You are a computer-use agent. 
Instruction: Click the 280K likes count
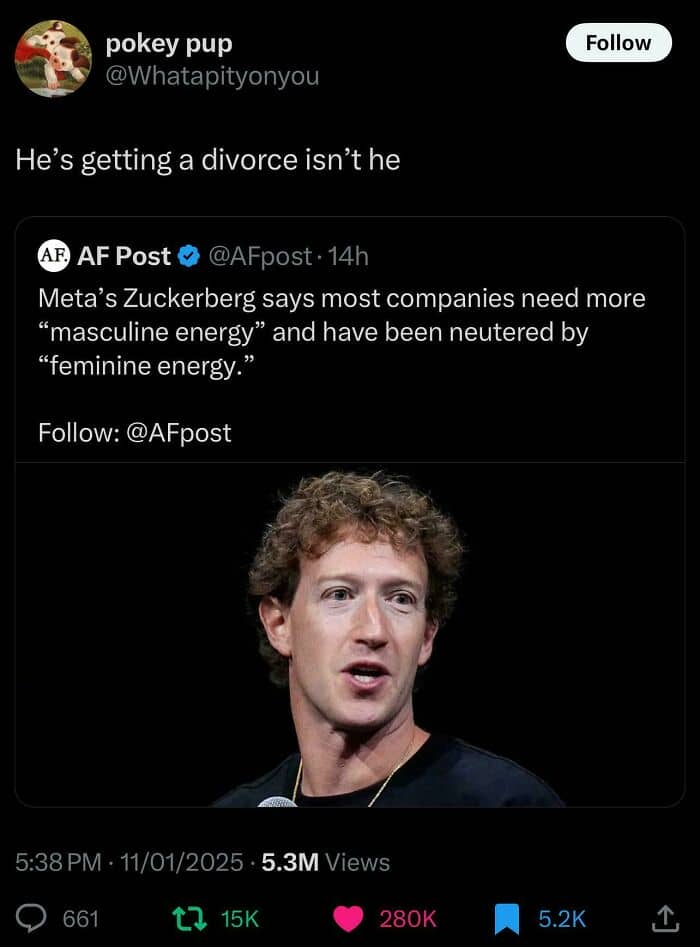407,918
